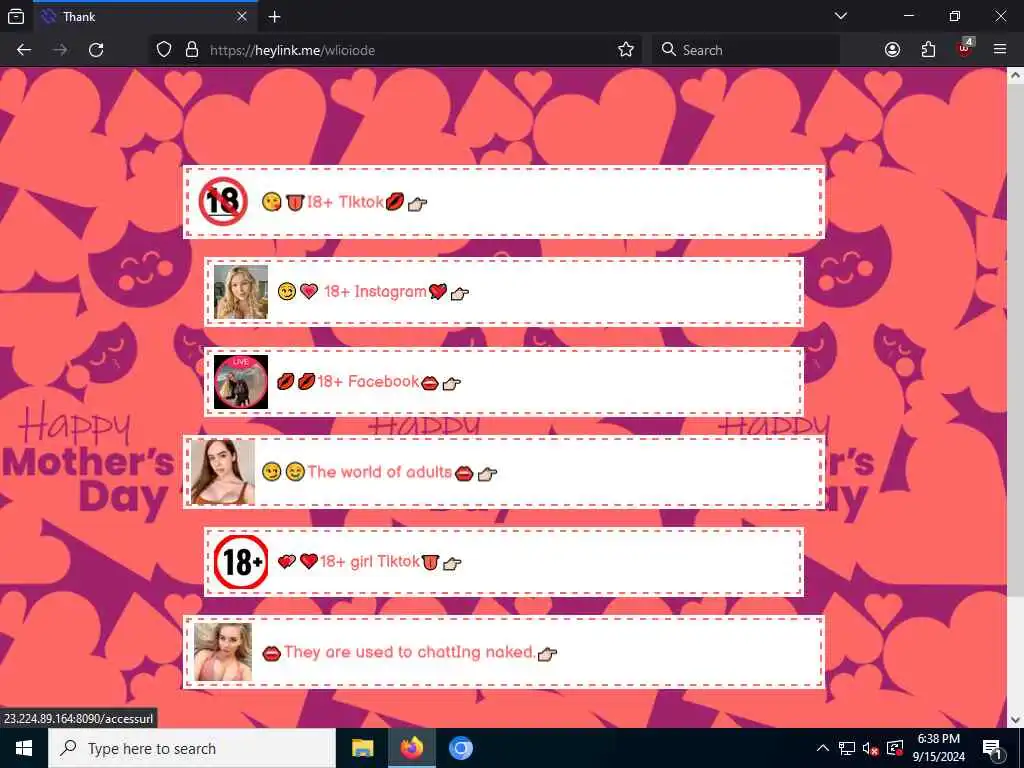Reload the page with refresh icon
Viewport: 1024px width, 768px height.
tap(96, 50)
